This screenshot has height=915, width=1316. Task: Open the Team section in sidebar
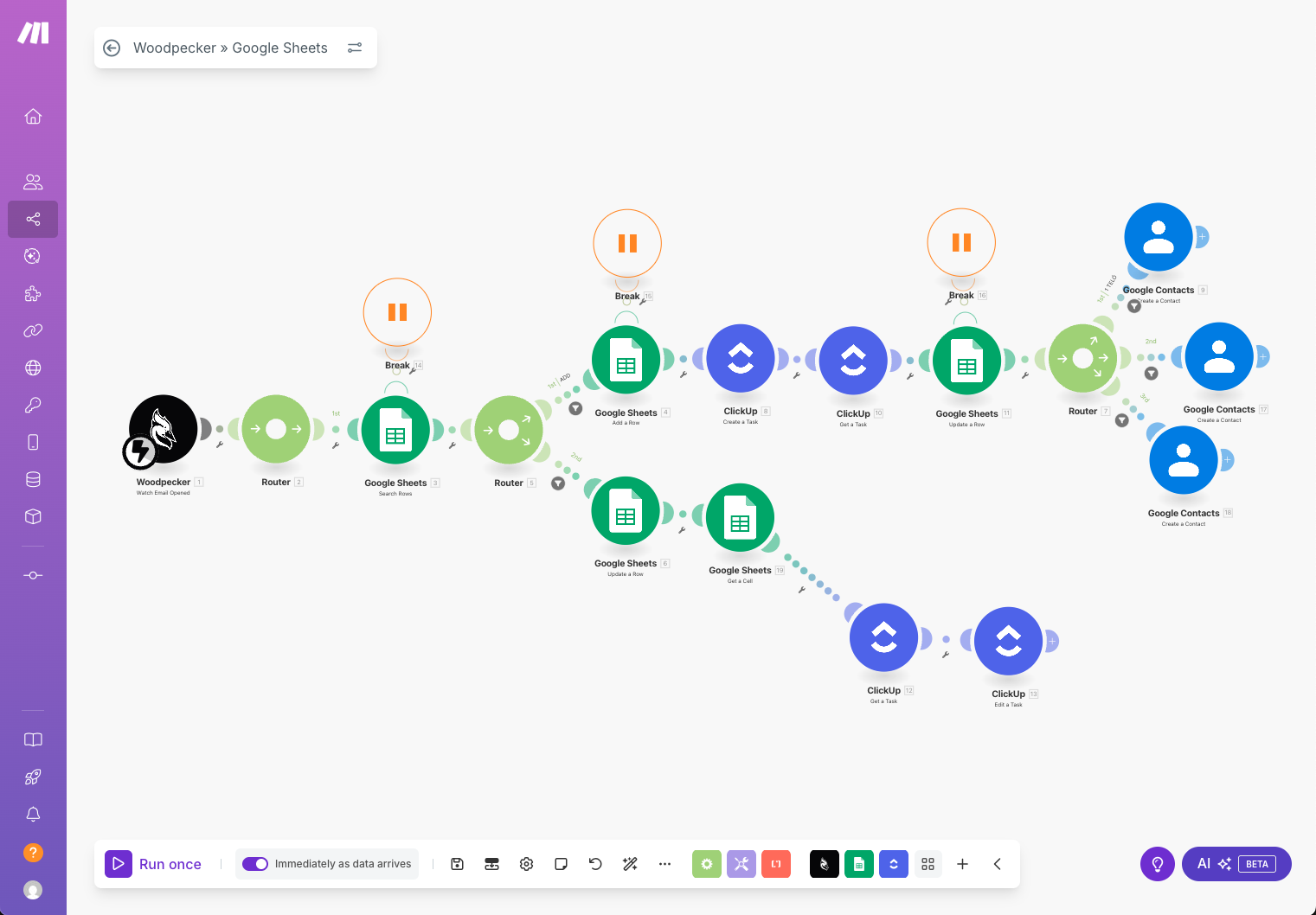33,182
